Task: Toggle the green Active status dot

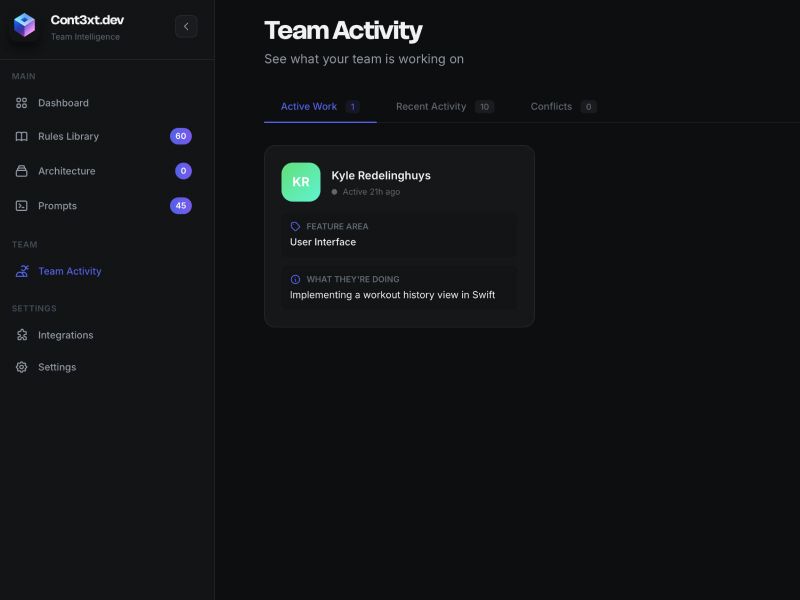Action: tap(333, 191)
